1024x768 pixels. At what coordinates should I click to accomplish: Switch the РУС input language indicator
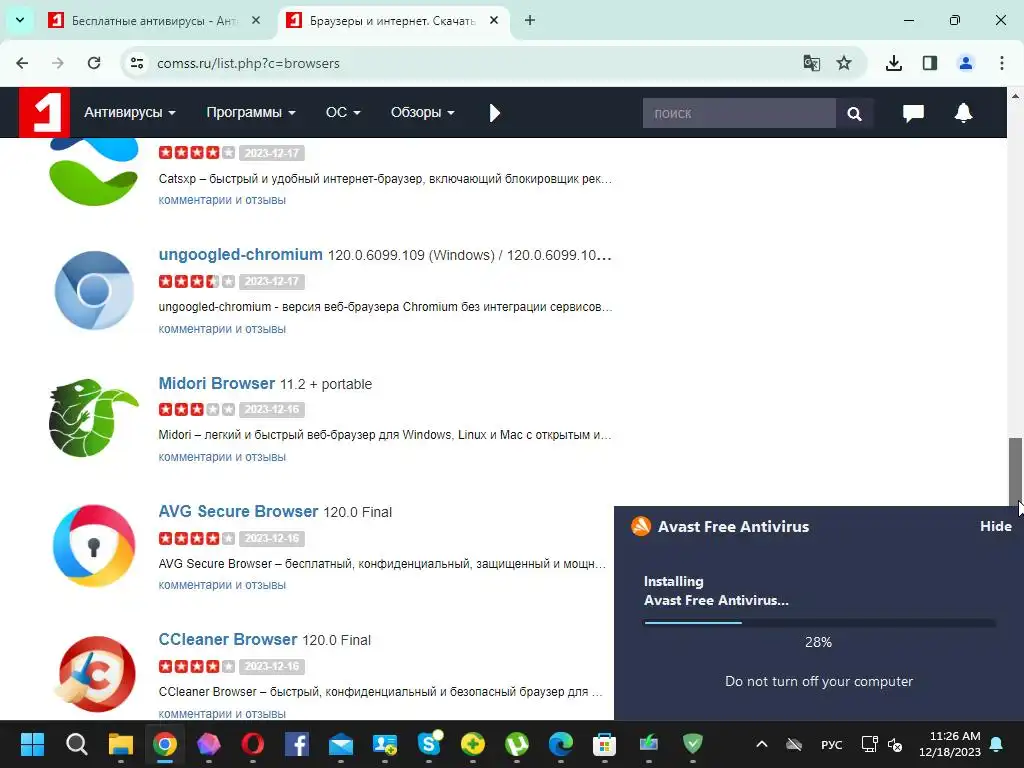click(x=831, y=744)
